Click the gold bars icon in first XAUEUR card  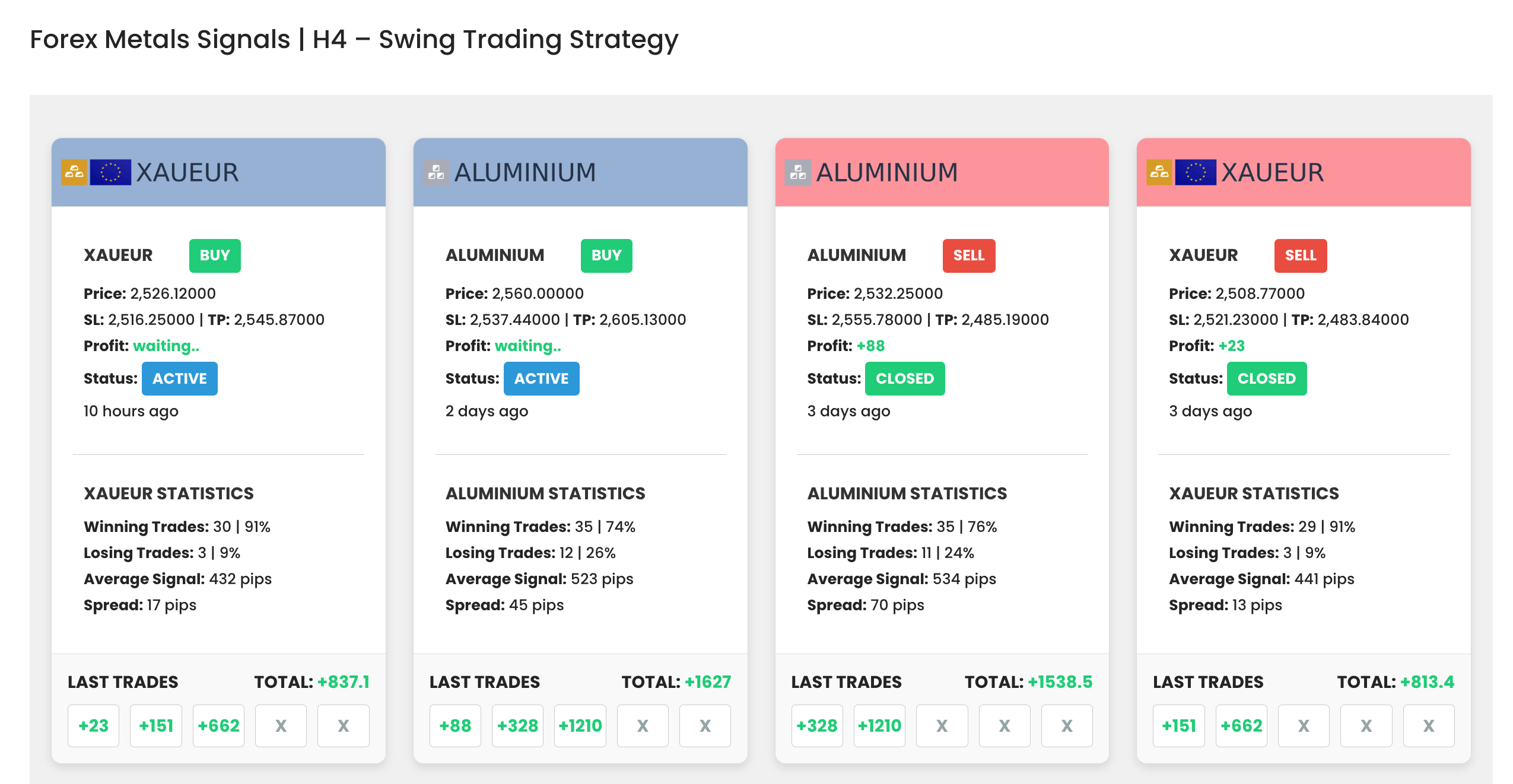point(74,173)
